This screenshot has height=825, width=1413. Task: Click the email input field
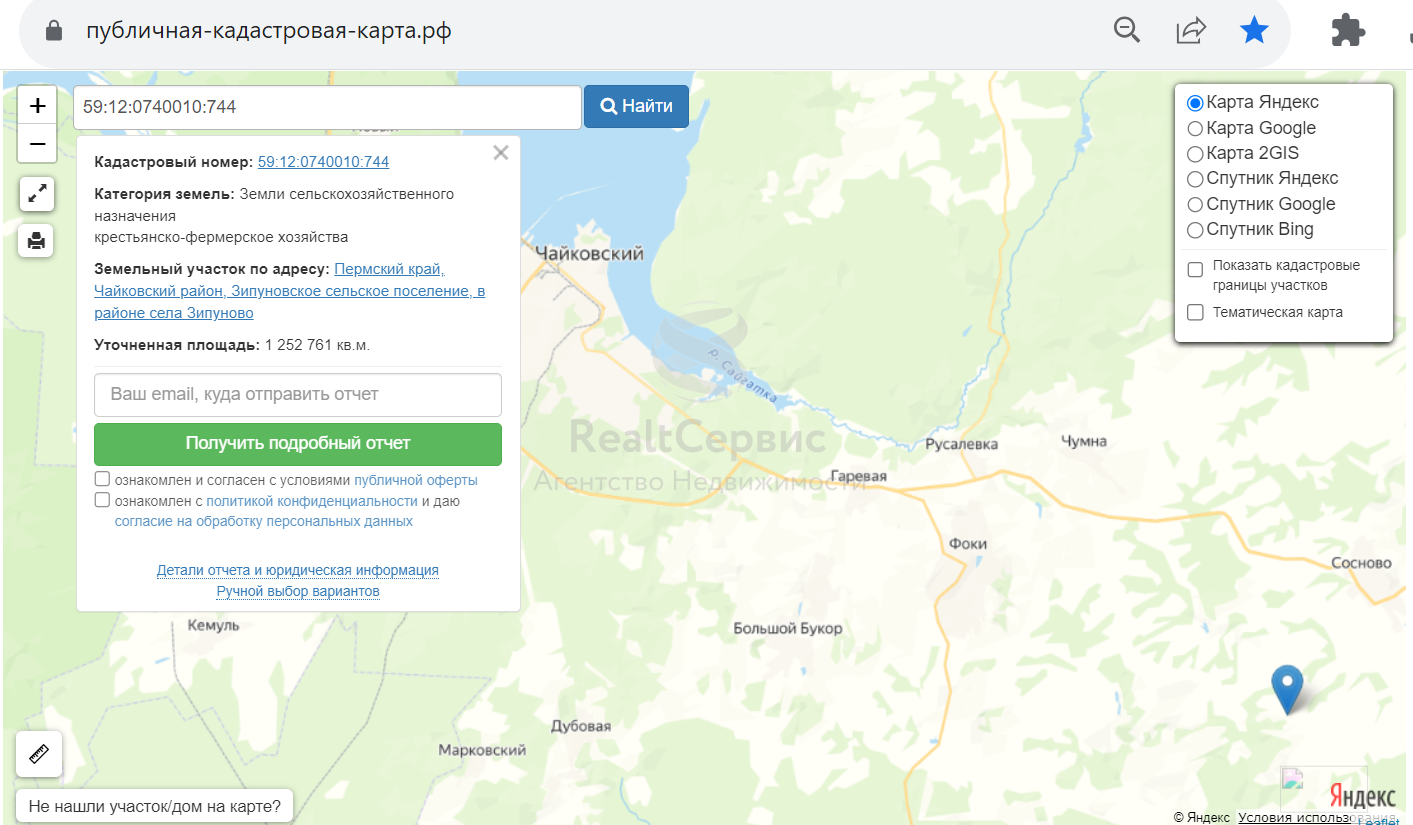(298, 395)
